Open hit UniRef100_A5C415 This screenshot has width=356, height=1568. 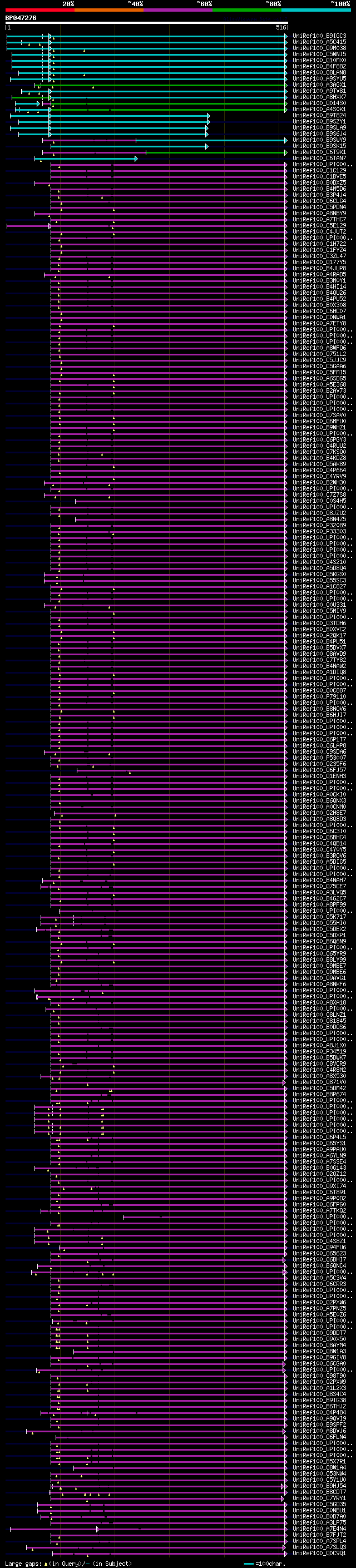pyautogui.click(x=319, y=42)
